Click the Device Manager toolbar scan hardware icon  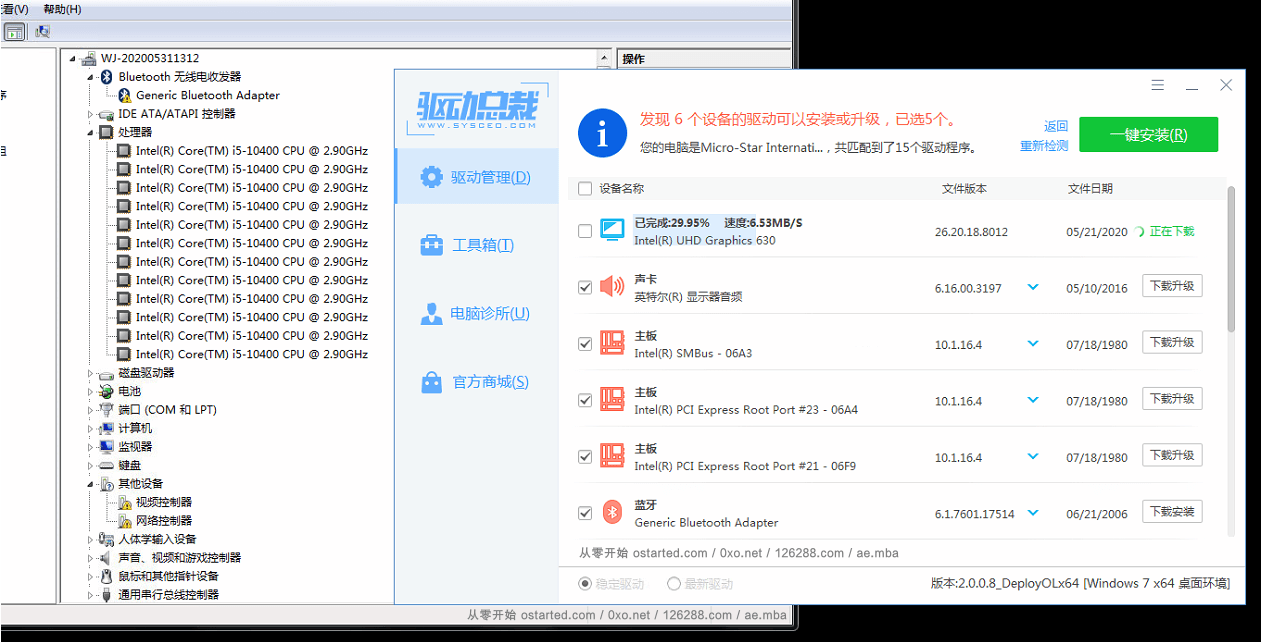[42, 32]
